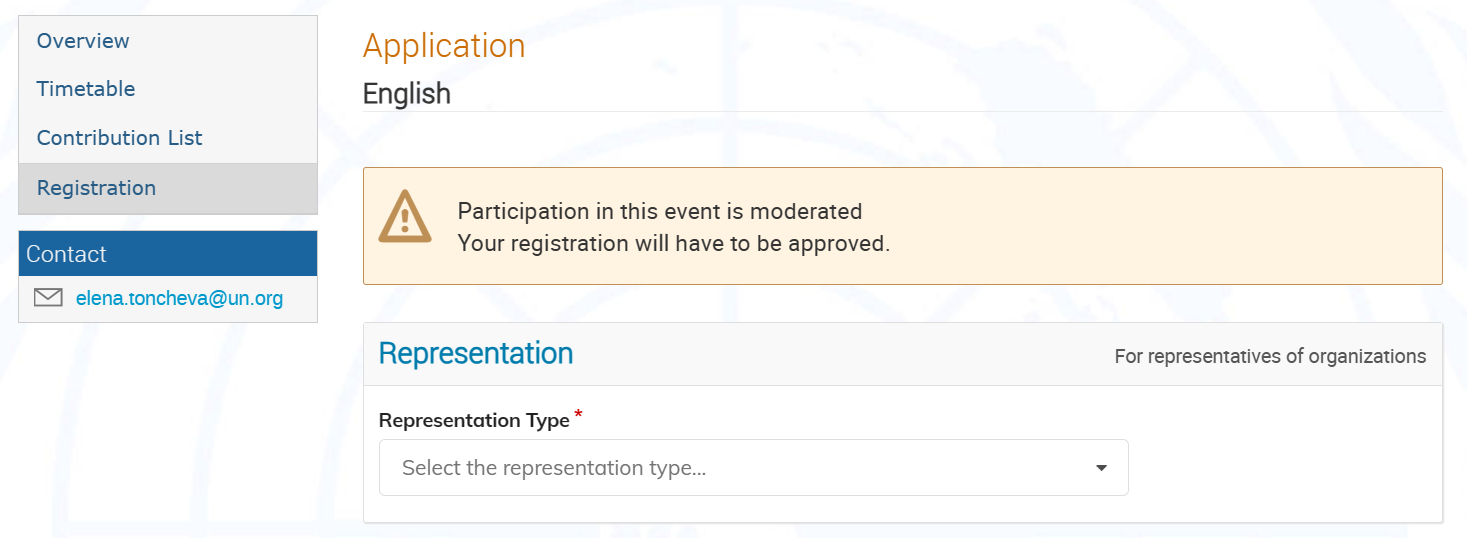Email elena.toncheva@un.org via contact link

click(179, 298)
